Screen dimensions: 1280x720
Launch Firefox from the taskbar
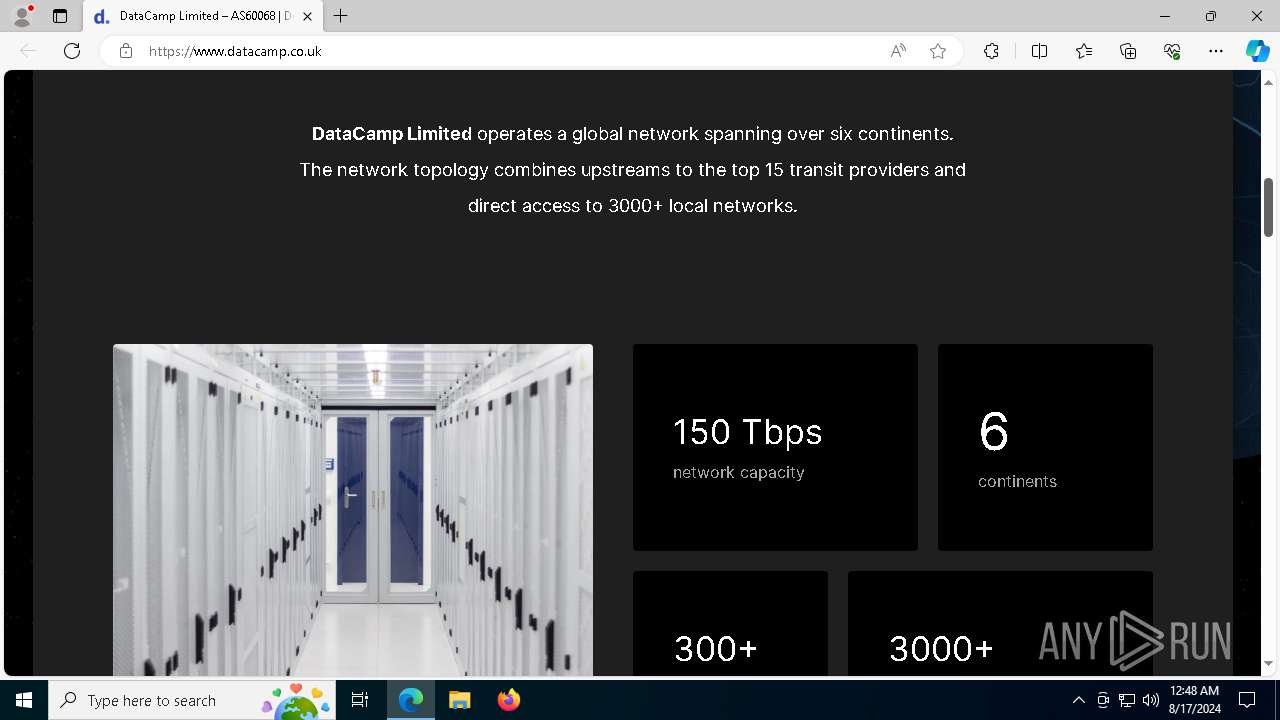click(x=509, y=700)
